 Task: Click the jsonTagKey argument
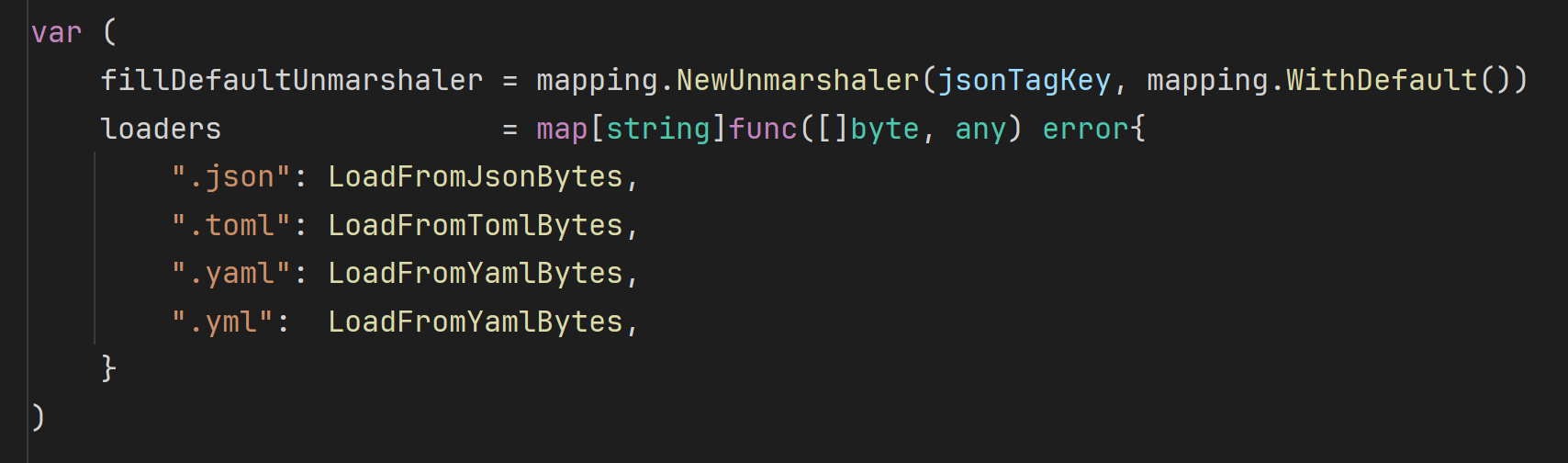(x=1024, y=81)
